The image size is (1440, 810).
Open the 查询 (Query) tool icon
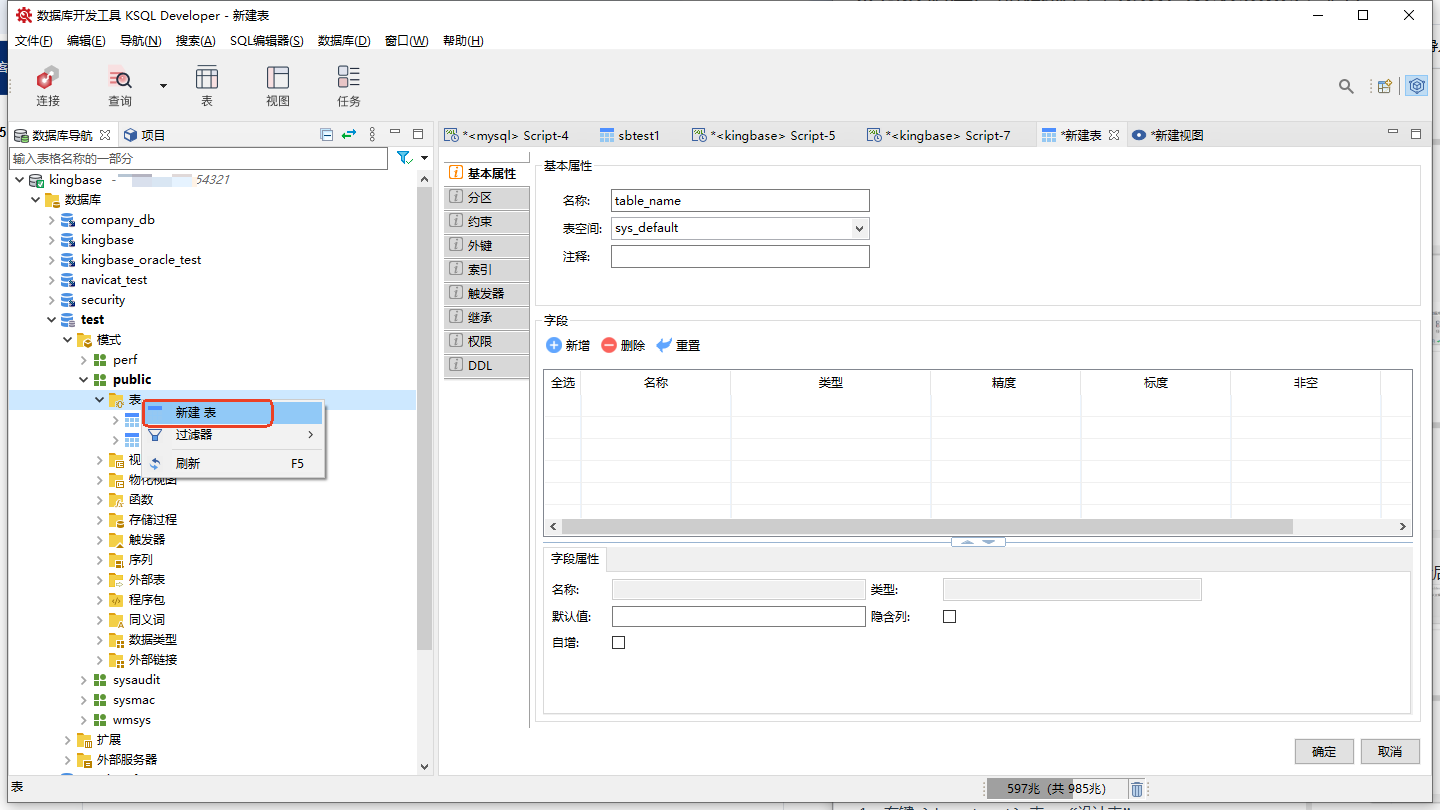point(120,78)
